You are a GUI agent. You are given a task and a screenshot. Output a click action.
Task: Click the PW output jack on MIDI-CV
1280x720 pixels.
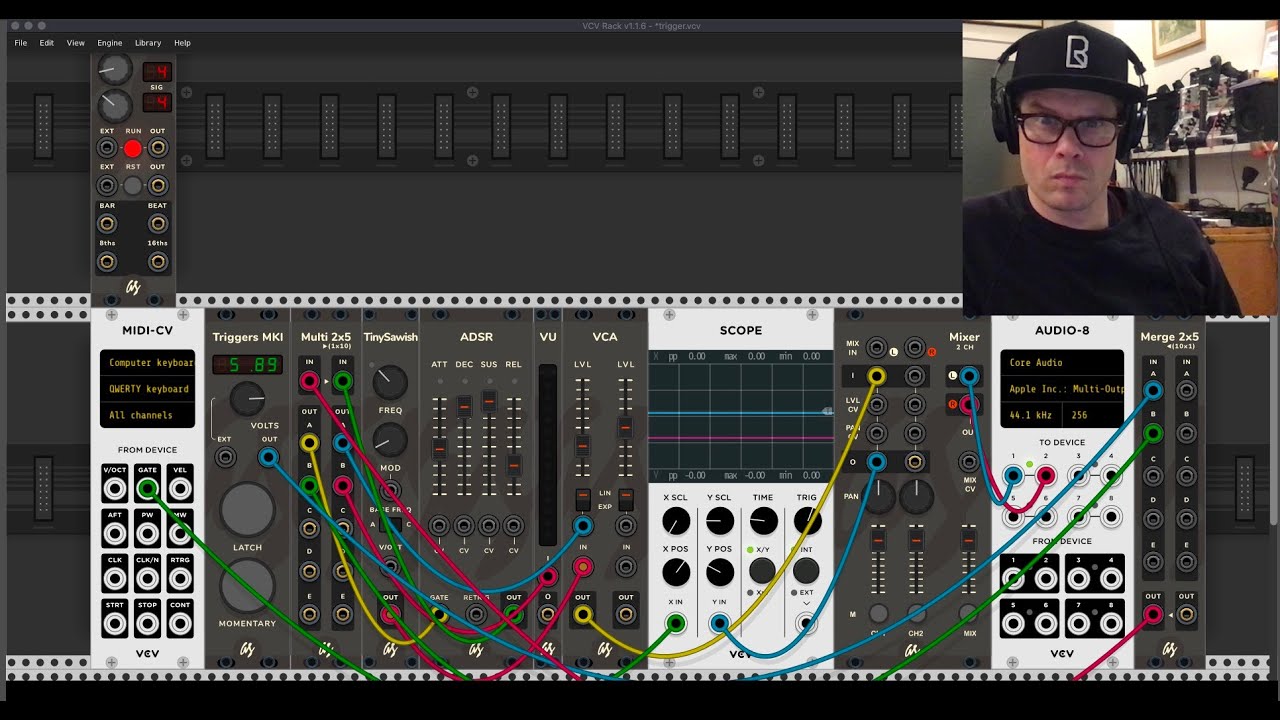[x=148, y=534]
